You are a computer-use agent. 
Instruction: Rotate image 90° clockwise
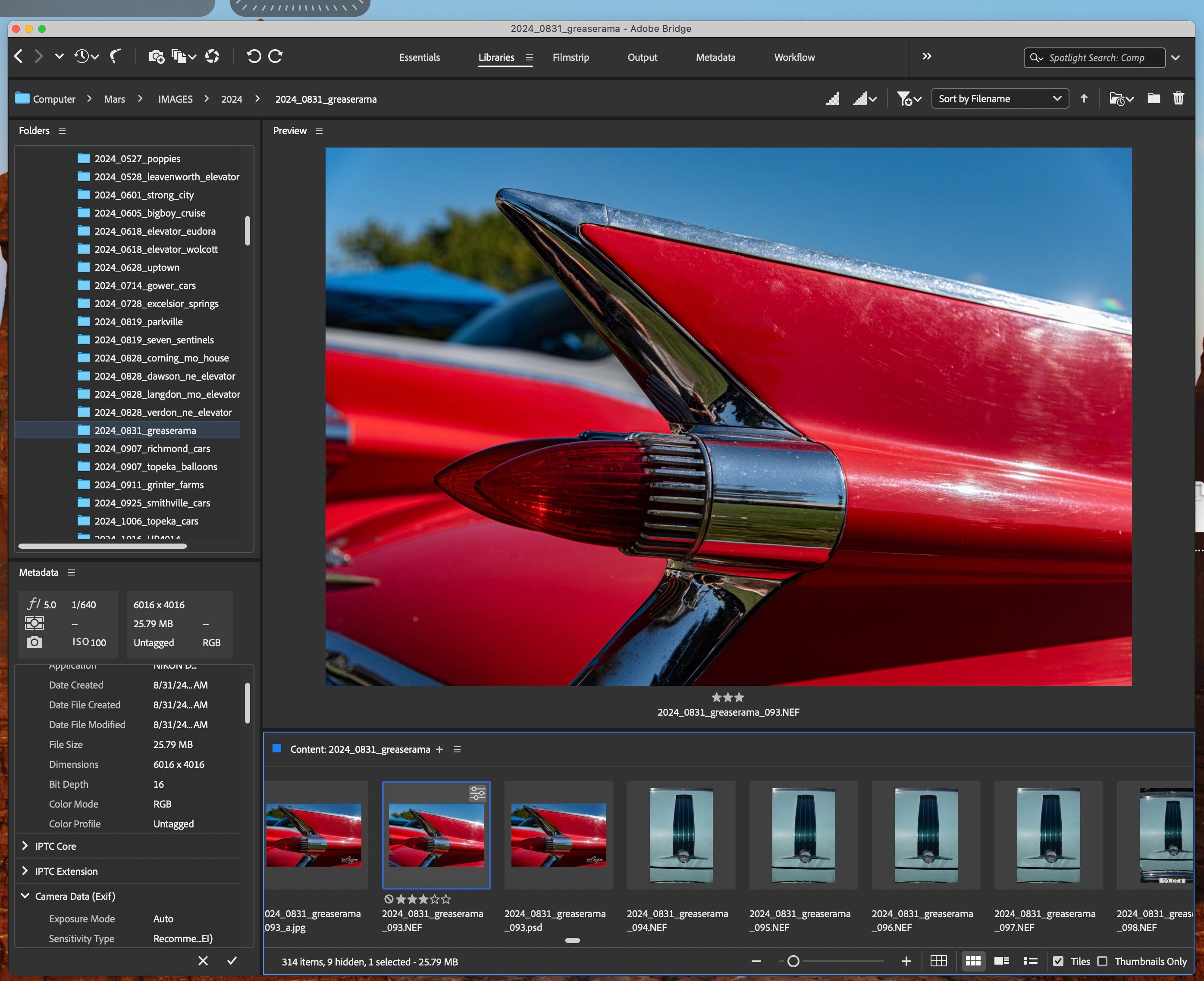click(x=276, y=57)
